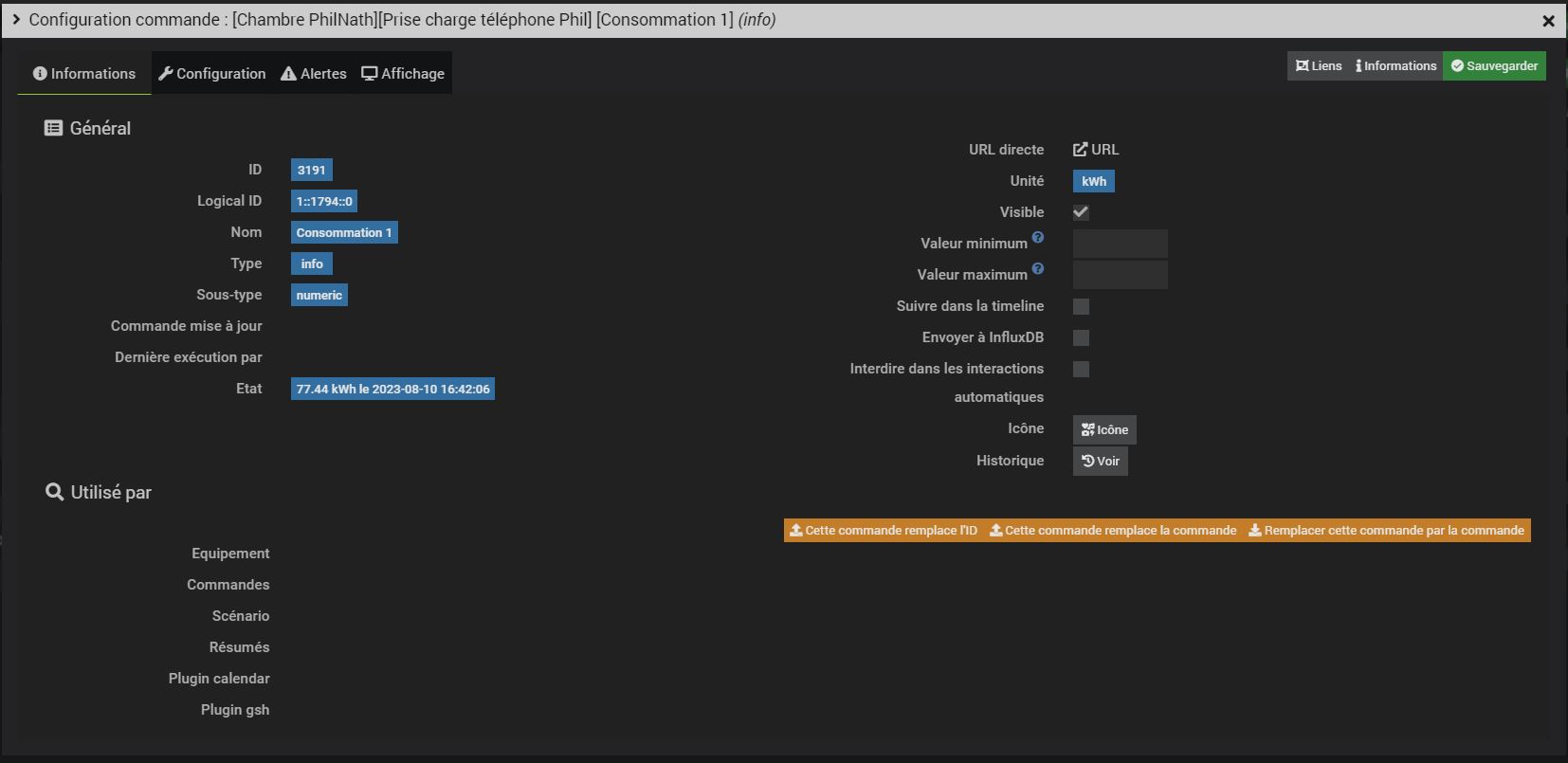This screenshot has height=763, width=1568.
Task: Expand the chevron in the title bar
Action: 16,20
